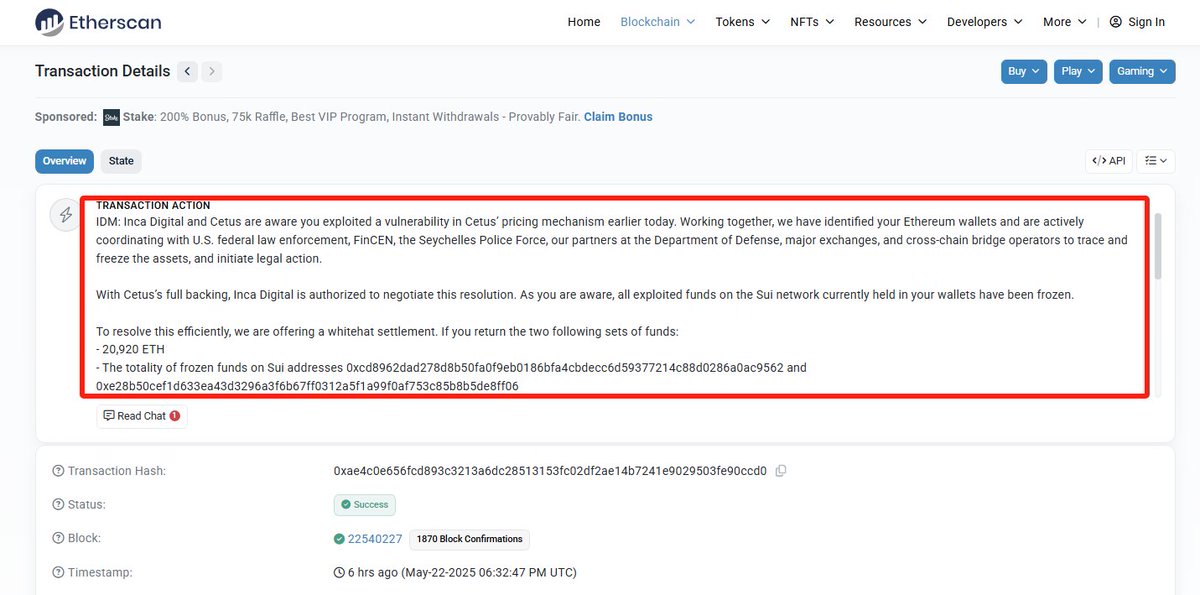Screen dimensions: 1200x595
Task: Open the Developers menu
Action: 985,22
